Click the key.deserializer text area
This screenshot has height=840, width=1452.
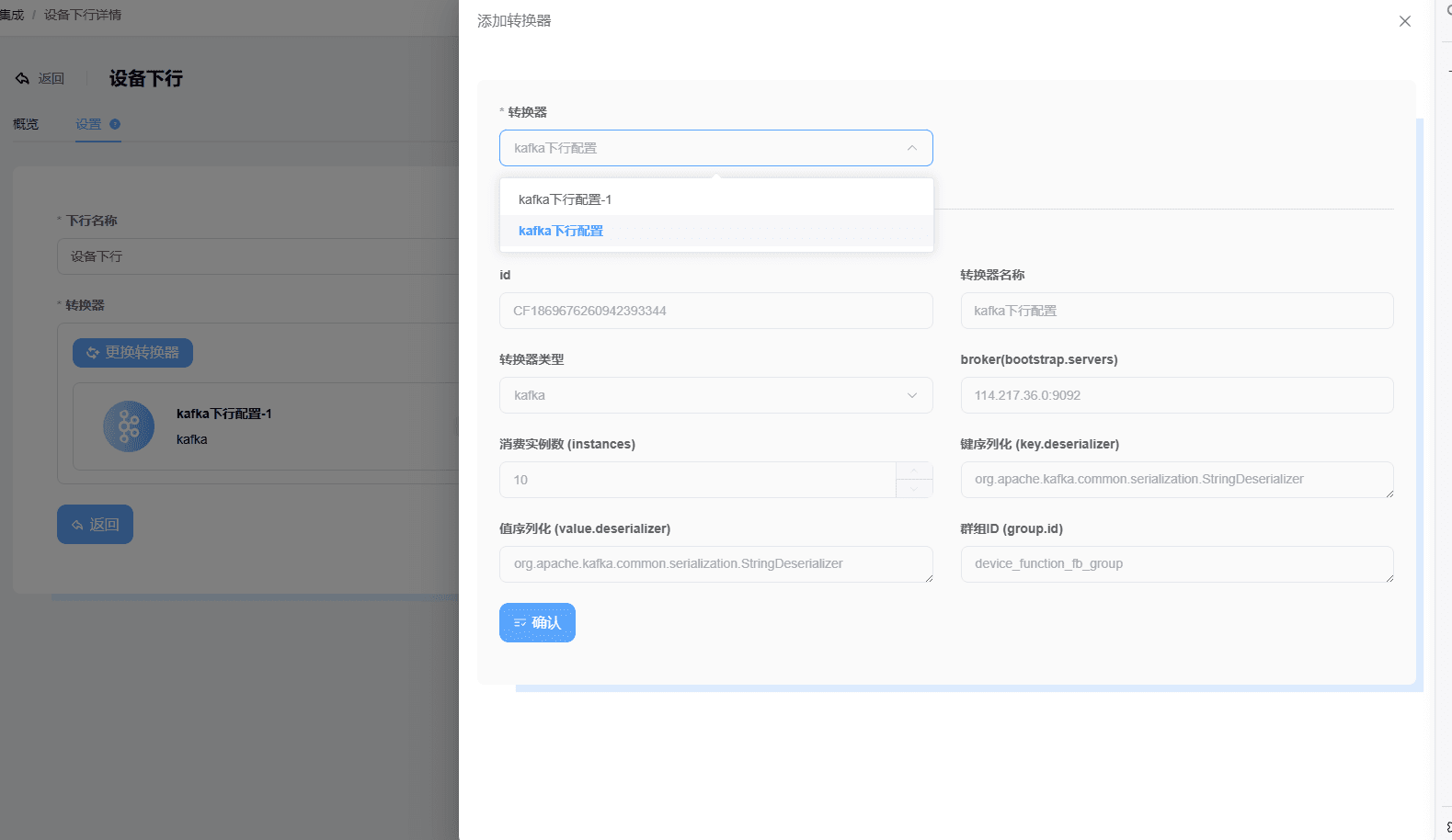[1177, 480]
